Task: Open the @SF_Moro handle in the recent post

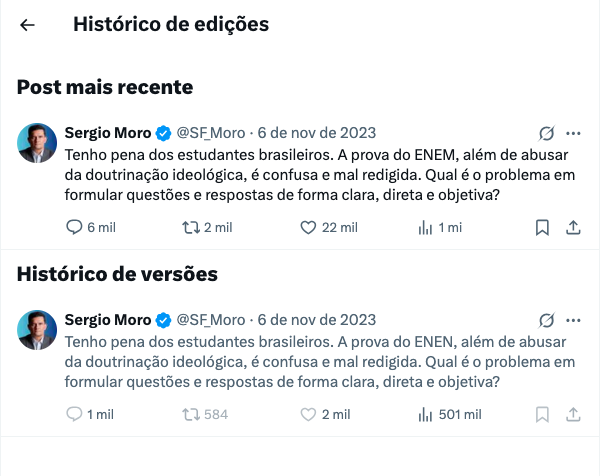Action: (211, 133)
